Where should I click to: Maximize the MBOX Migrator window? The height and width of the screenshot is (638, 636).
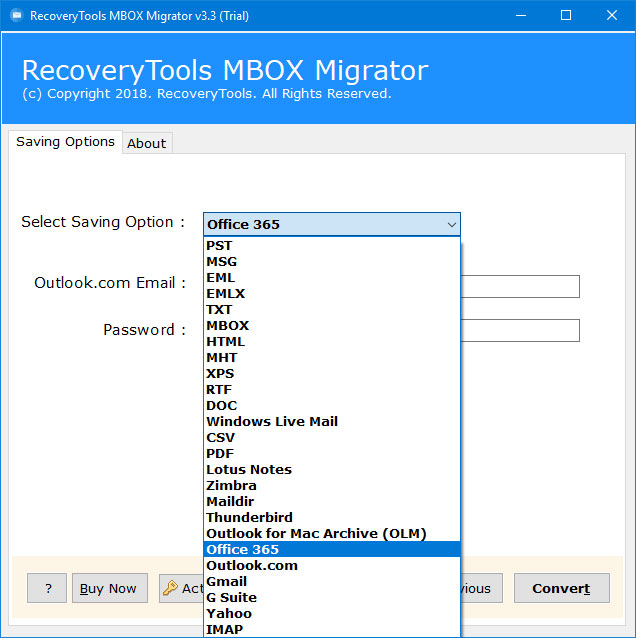(x=566, y=15)
